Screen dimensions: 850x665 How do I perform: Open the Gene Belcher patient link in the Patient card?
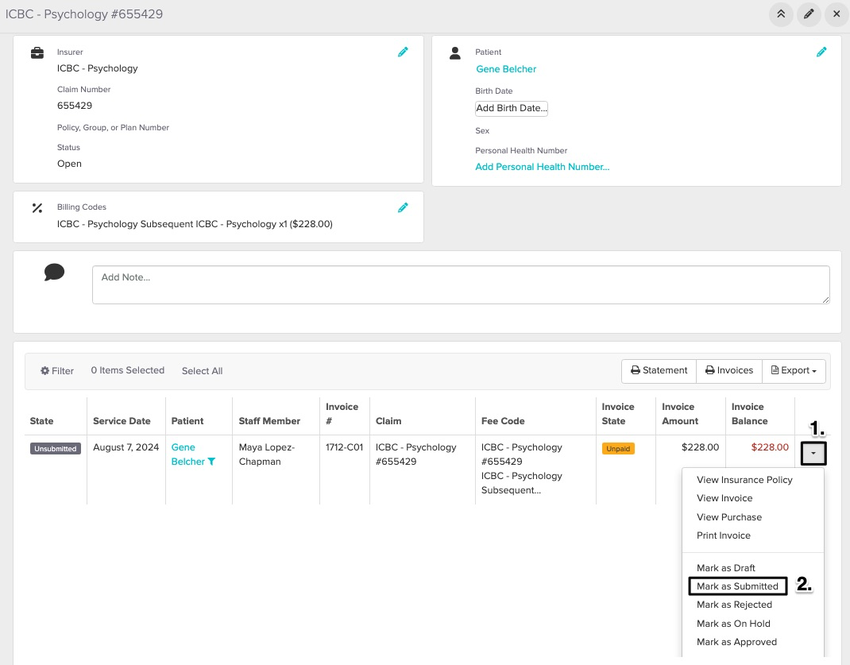click(x=506, y=69)
